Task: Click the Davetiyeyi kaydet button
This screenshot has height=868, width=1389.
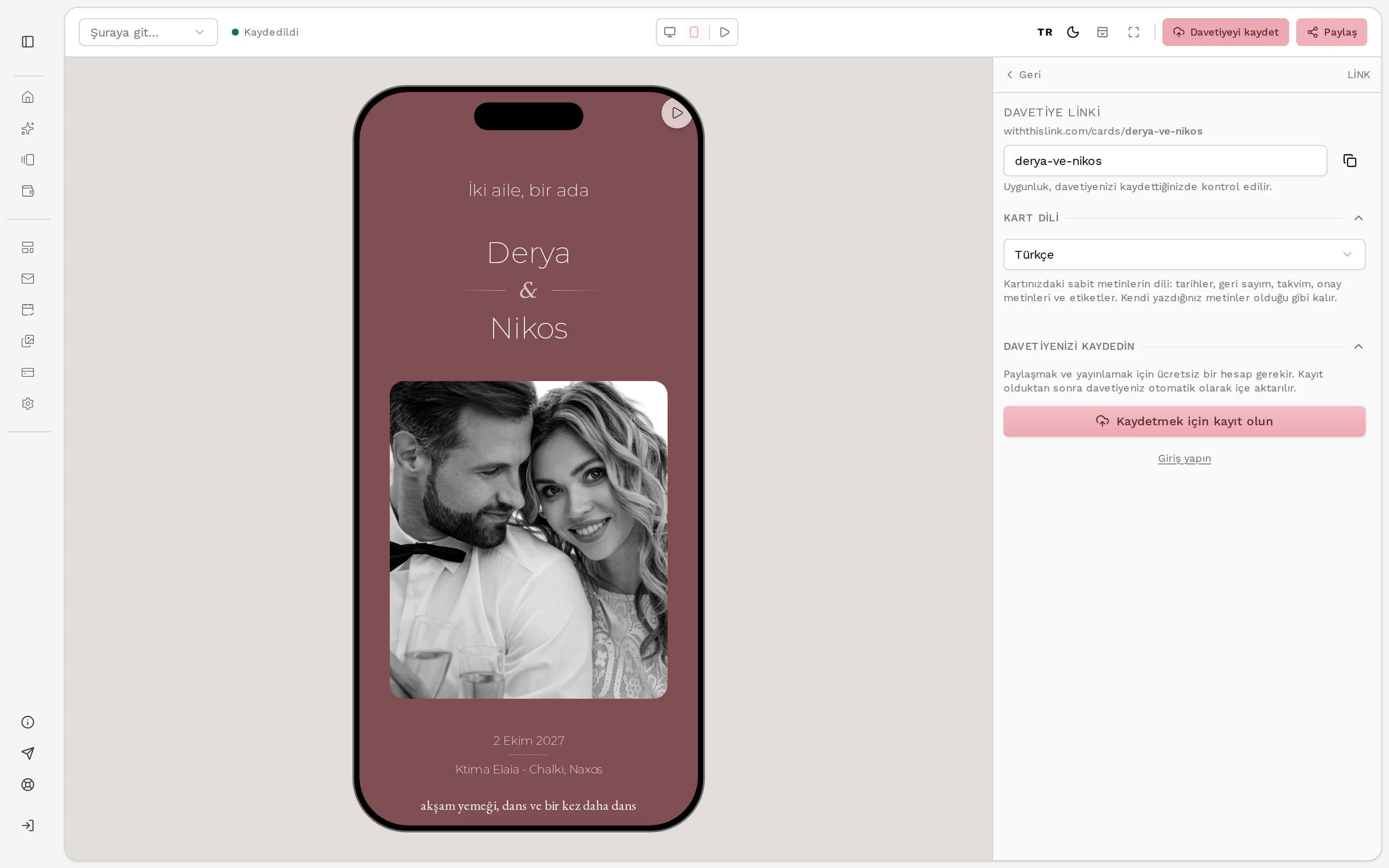Action: (x=1225, y=32)
